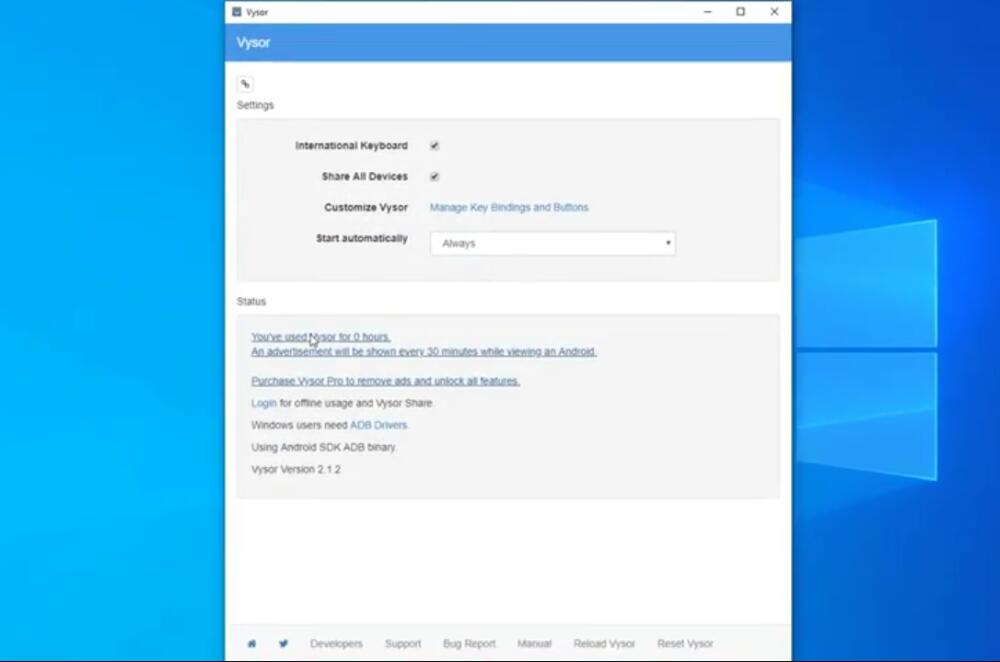Open Support in the footer menu
Viewport: 1000px width, 662px height.
click(403, 644)
